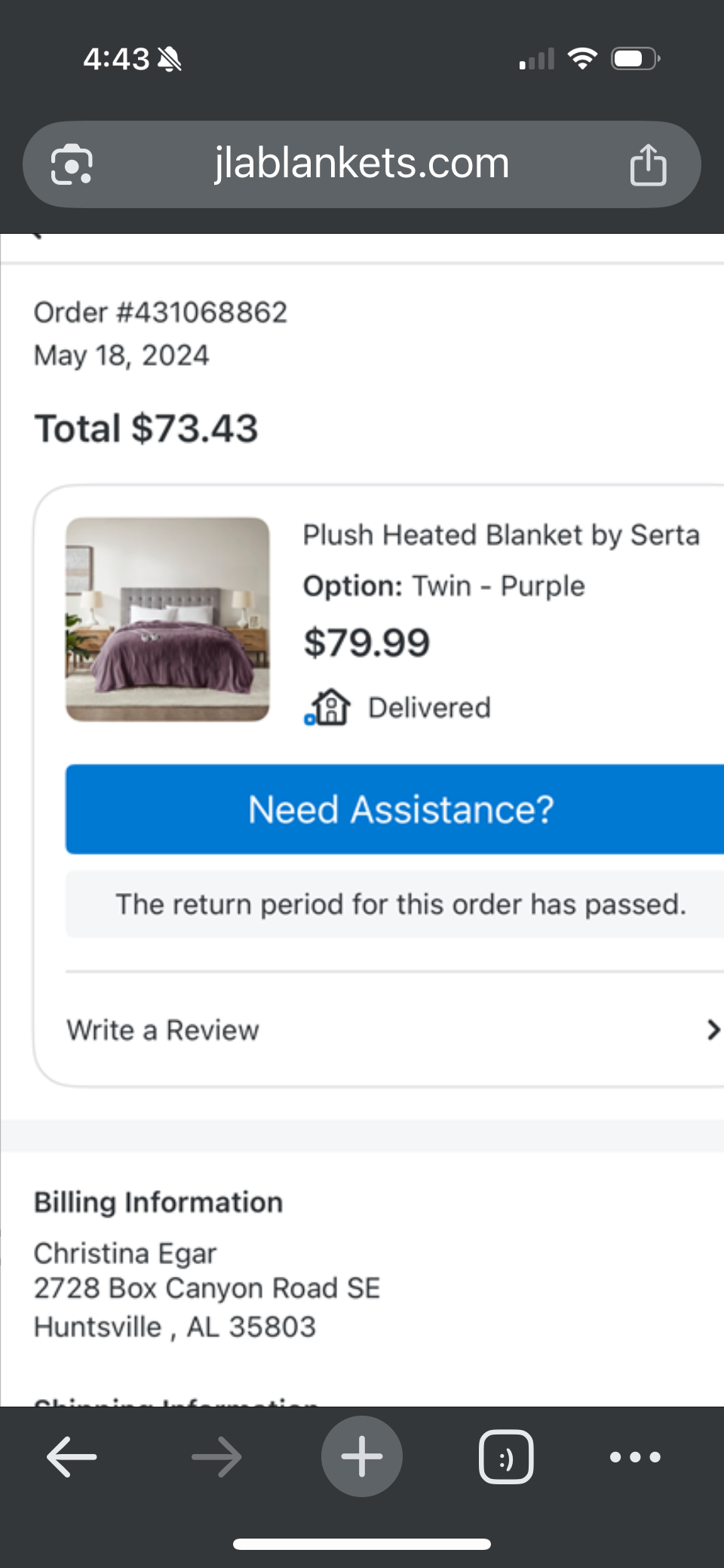Tap the forward navigation arrow
This screenshot has height=1568, width=724.
tap(216, 1456)
